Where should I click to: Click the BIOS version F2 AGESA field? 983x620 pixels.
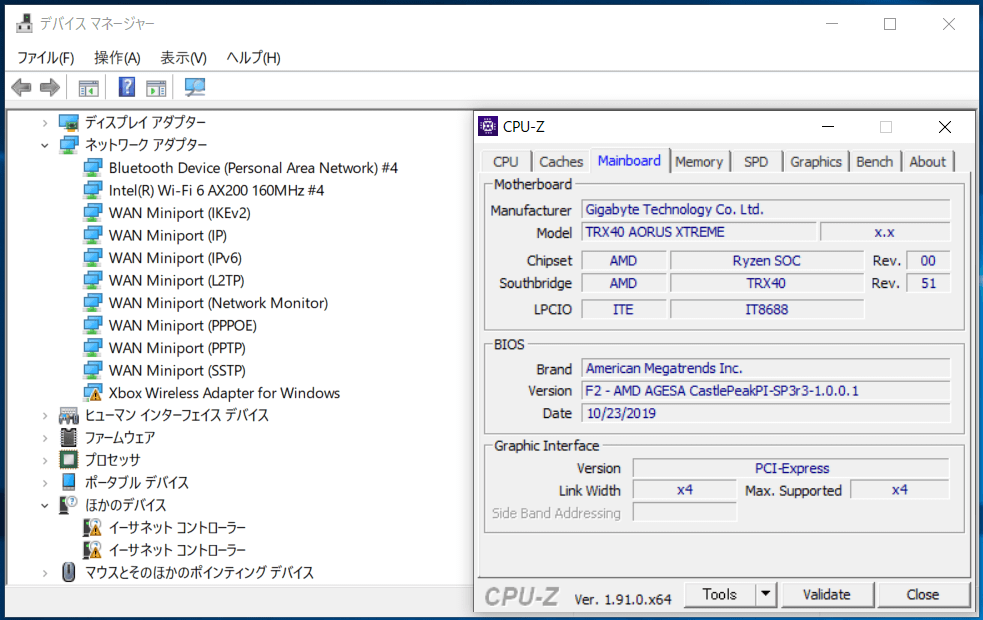coord(766,391)
